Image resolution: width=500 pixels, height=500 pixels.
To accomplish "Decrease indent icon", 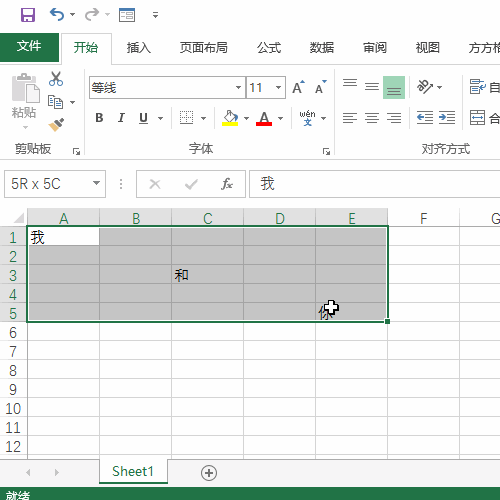I will 425,118.
